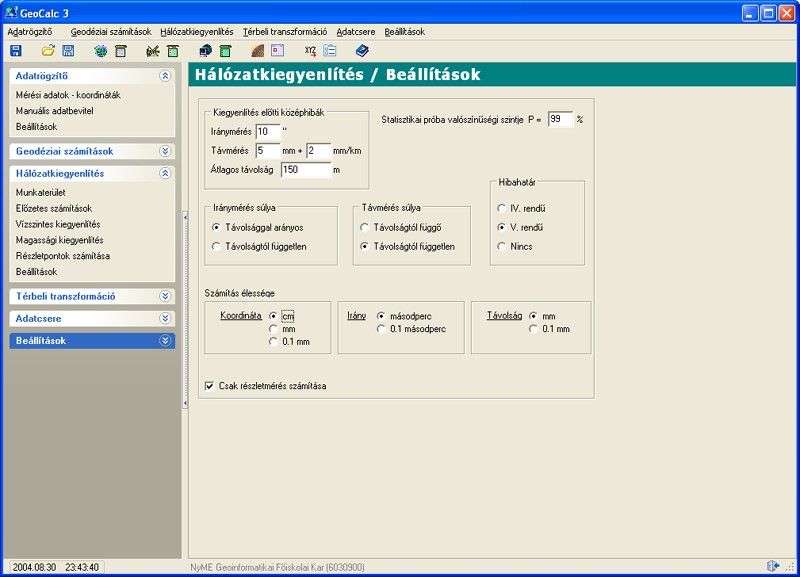Viewport: 800px width, 577px height.
Task: Click the XYZ coordinate toolbar icon
Action: pyautogui.click(x=310, y=51)
